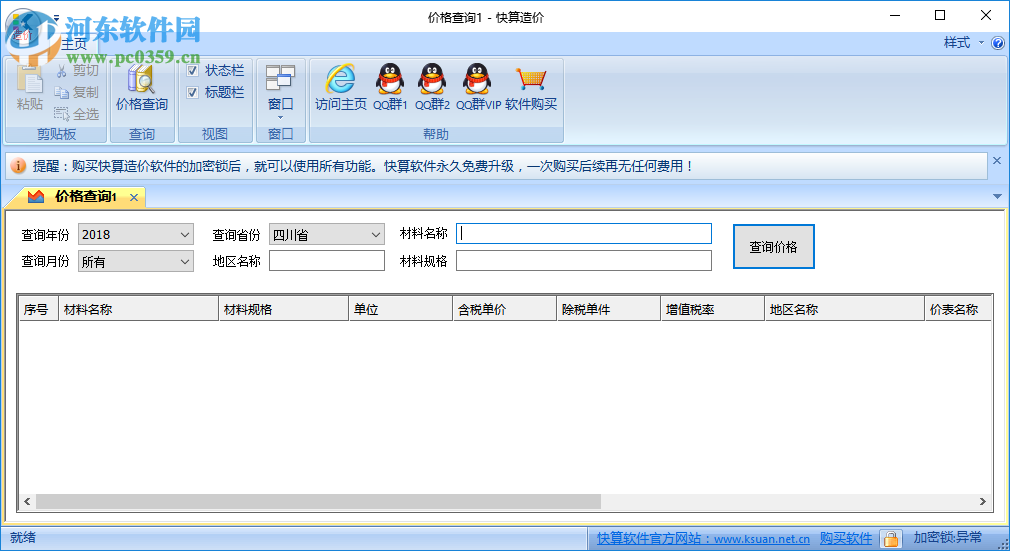Open the 价格查询 ribbon tool
This screenshot has height=551, width=1010.
142,88
